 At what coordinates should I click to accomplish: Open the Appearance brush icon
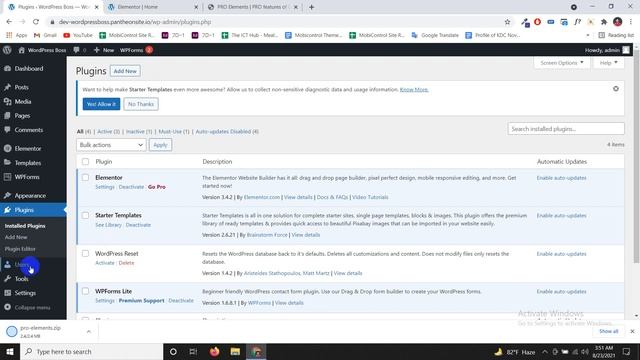(x=7, y=196)
